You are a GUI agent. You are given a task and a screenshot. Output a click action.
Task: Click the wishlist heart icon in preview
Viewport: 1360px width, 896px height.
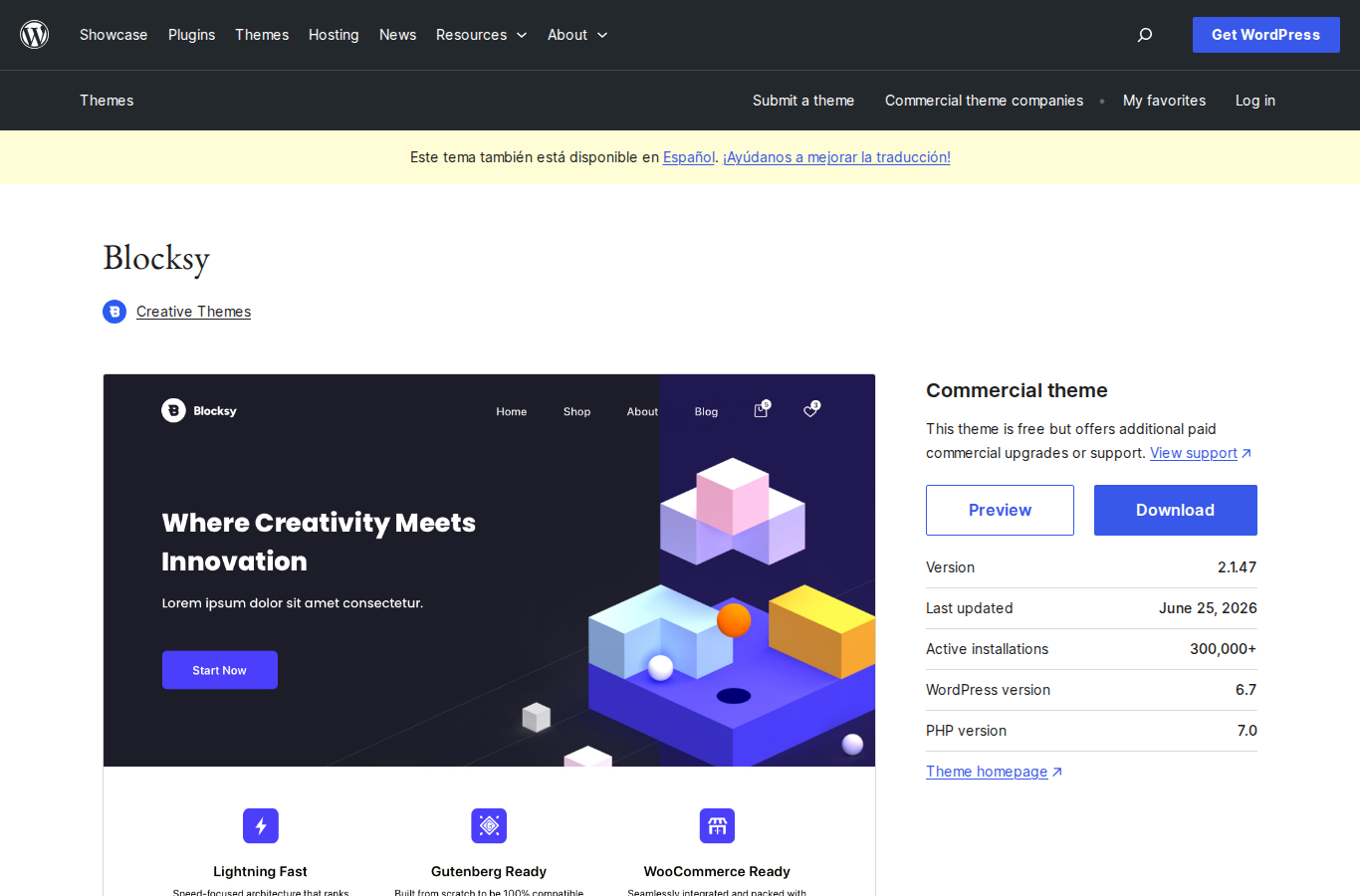click(811, 409)
